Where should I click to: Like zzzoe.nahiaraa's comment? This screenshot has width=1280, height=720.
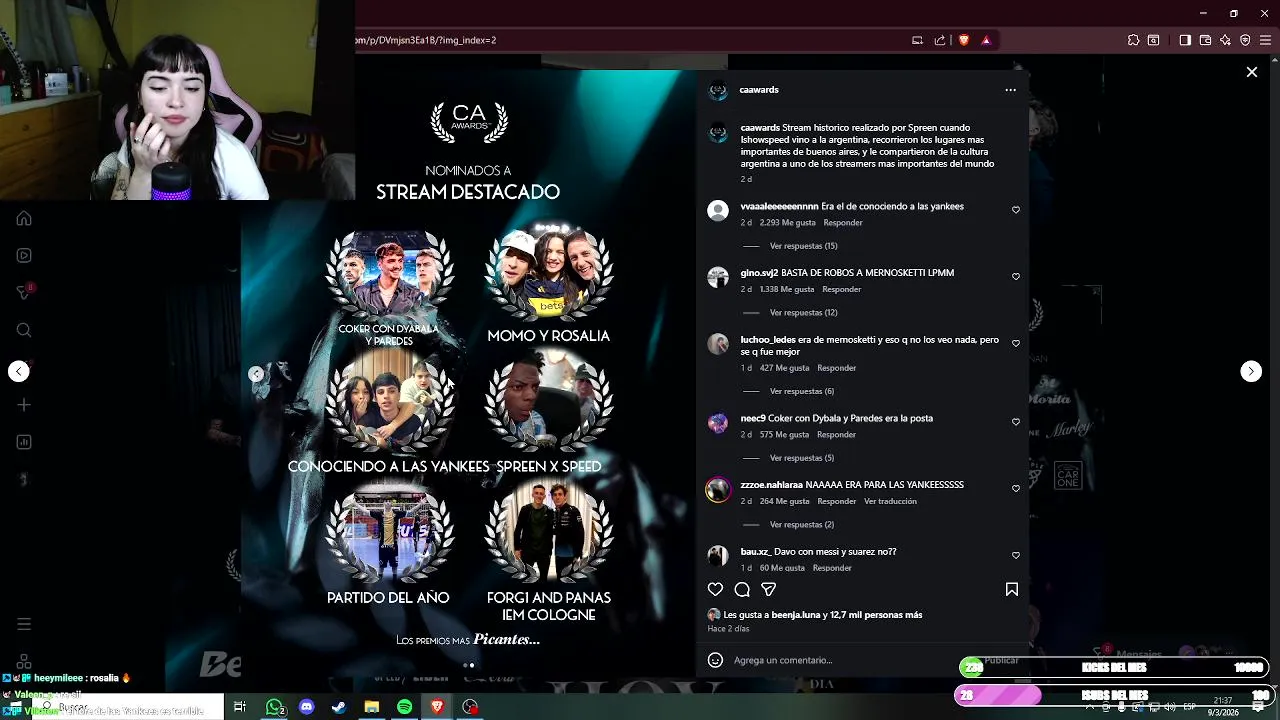[x=1015, y=488]
